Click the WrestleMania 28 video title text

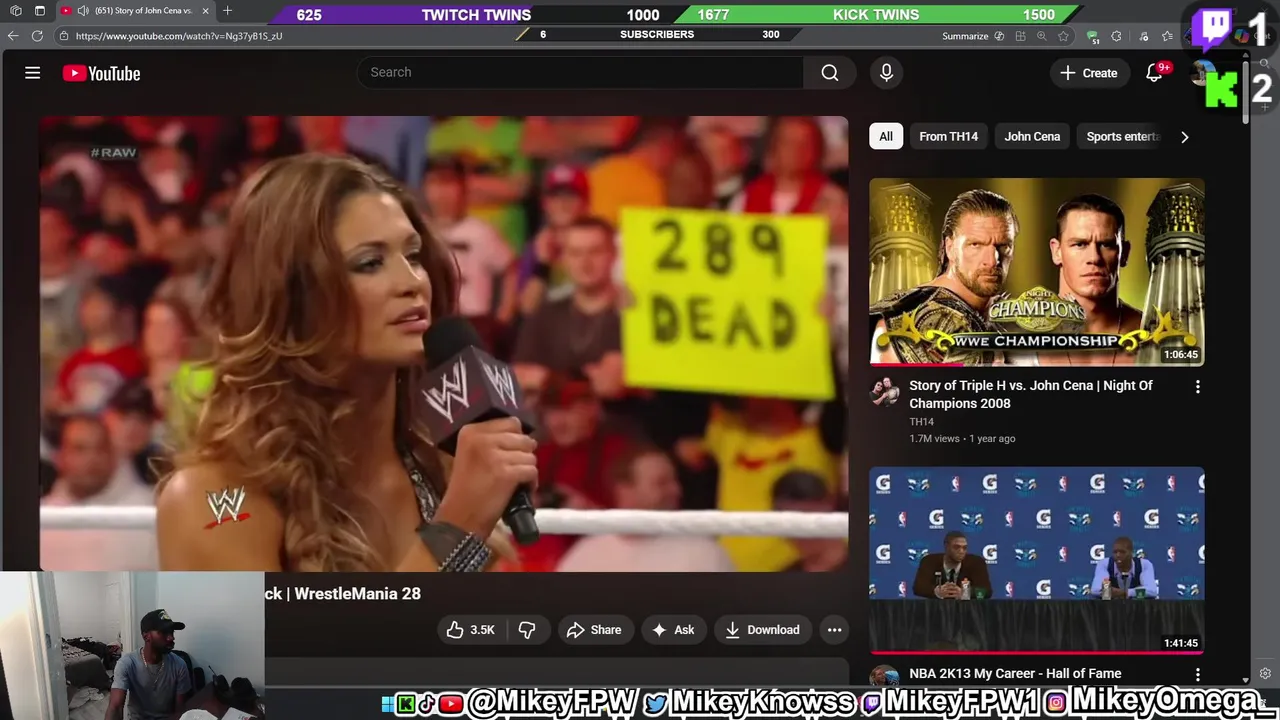pos(343,593)
